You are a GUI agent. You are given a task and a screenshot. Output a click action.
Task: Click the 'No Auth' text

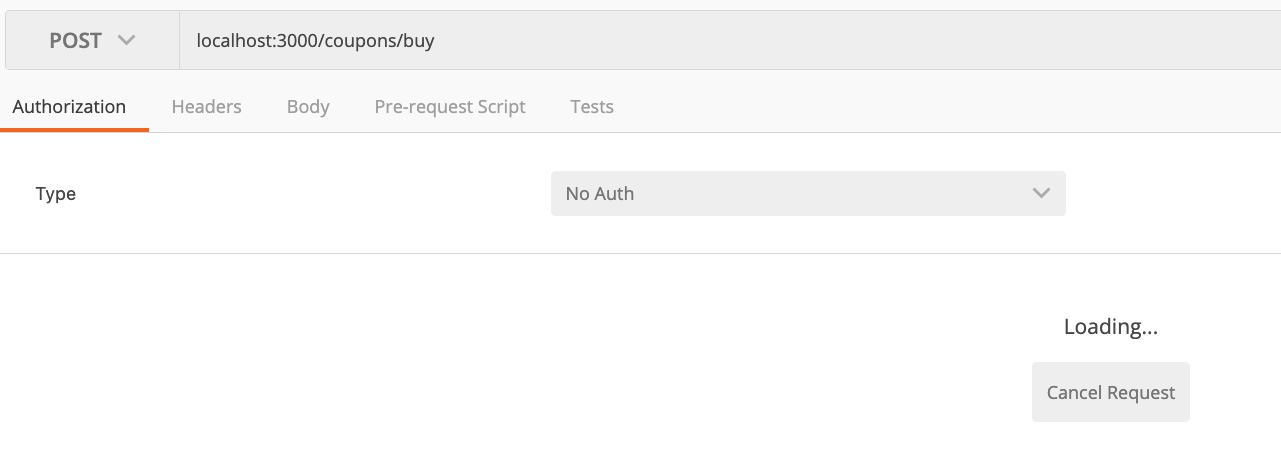600,194
